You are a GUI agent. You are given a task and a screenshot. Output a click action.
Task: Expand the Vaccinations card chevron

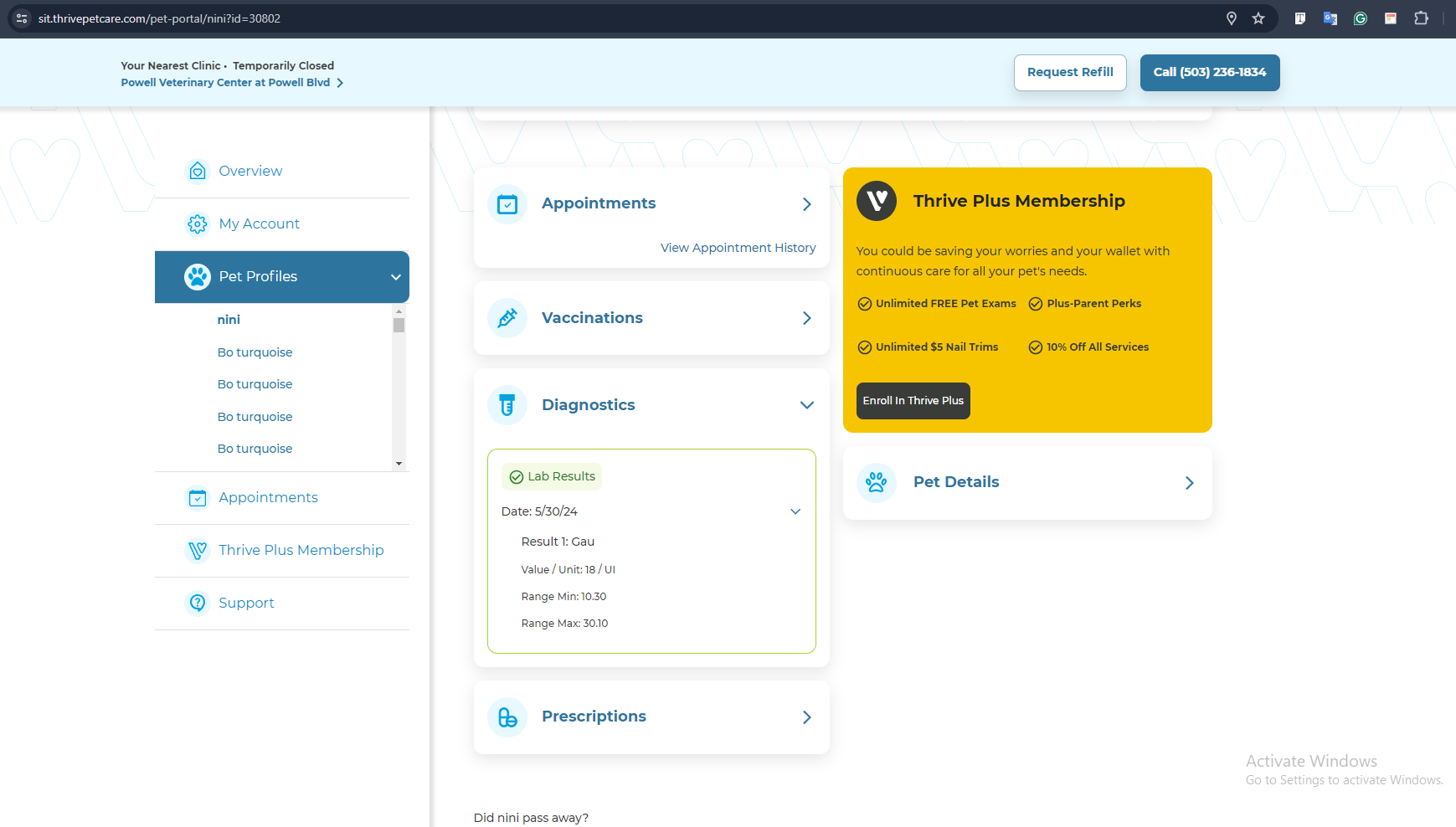[807, 318]
